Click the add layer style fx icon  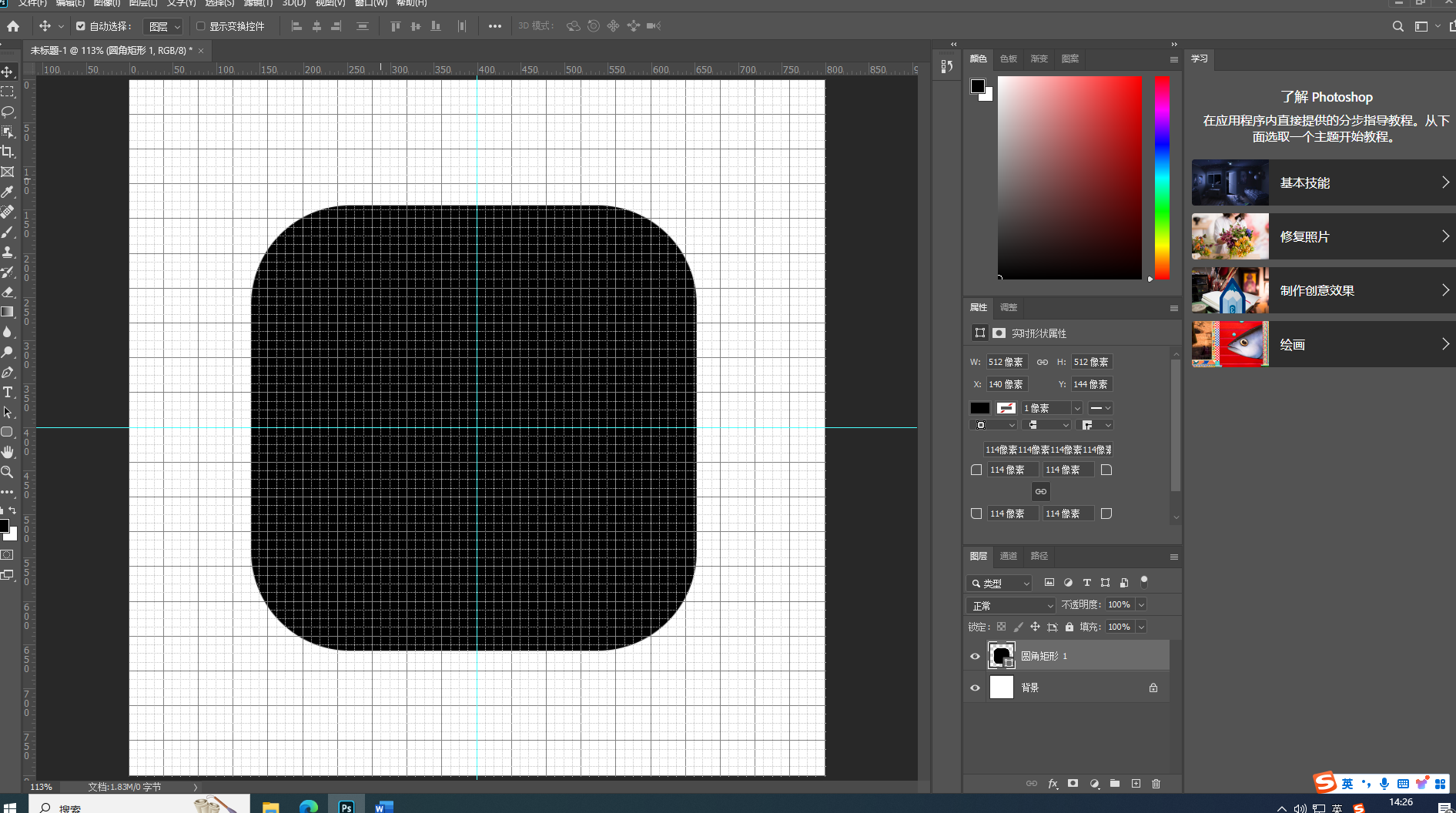(1053, 784)
